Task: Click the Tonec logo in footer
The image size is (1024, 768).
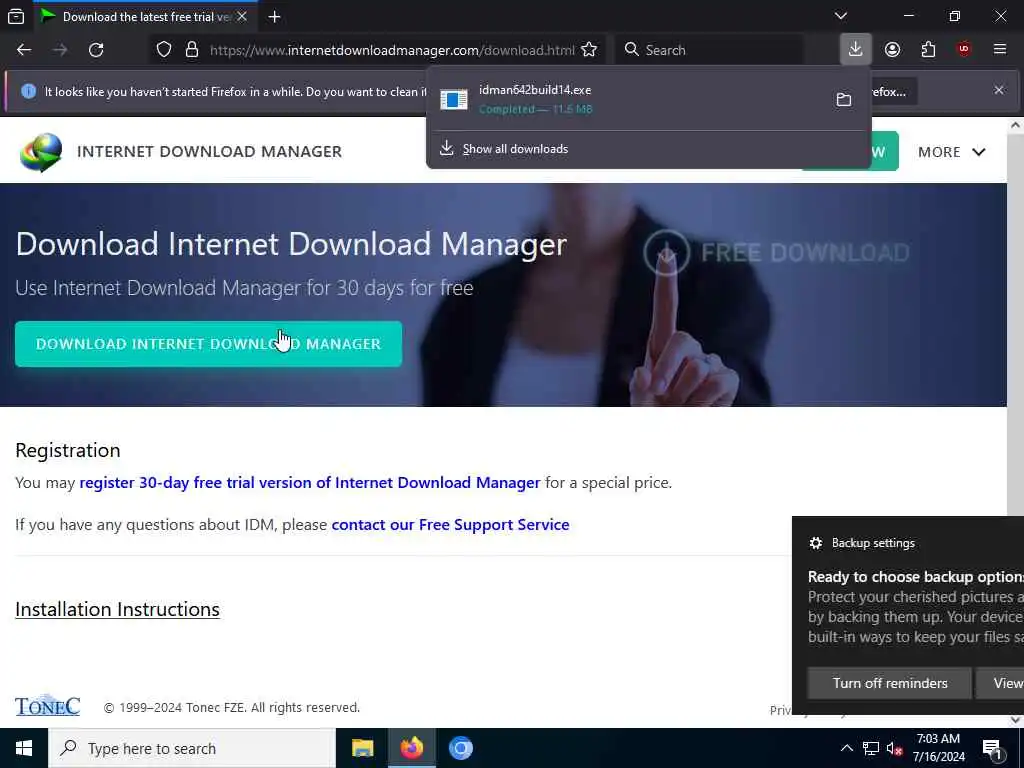Action: (48, 705)
